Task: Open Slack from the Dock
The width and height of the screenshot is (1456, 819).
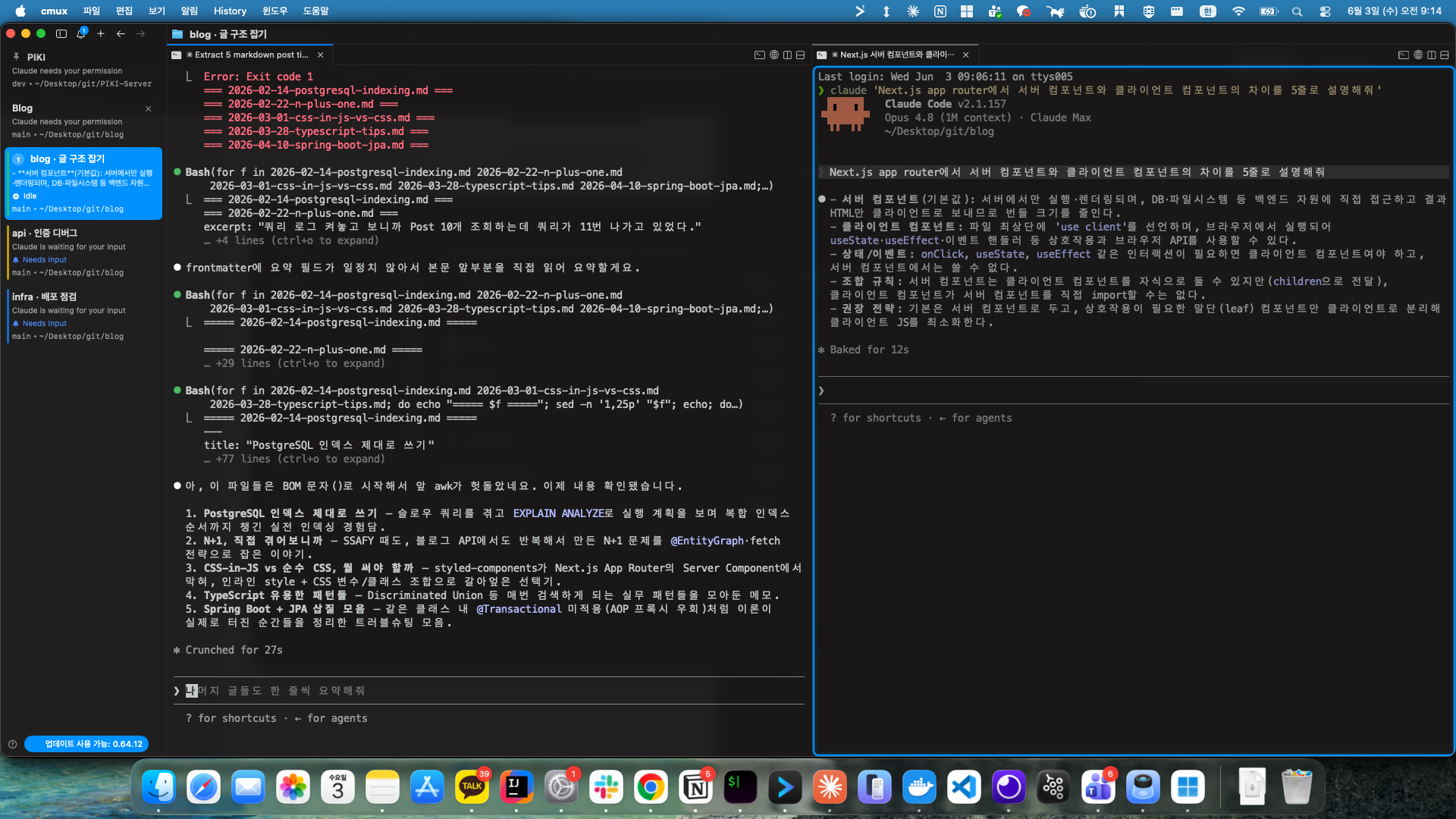Action: tap(606, 787)
